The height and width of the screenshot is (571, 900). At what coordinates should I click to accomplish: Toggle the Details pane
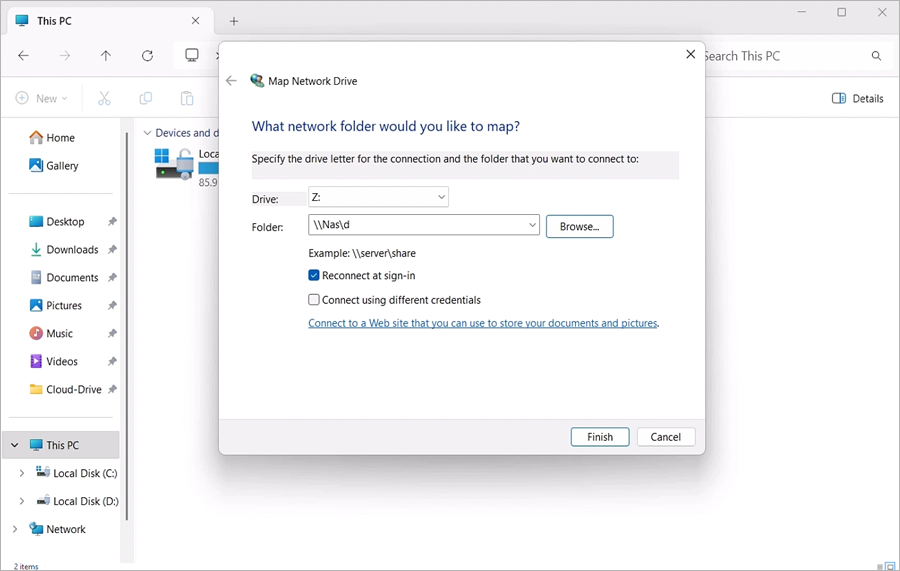click(858, 98)
